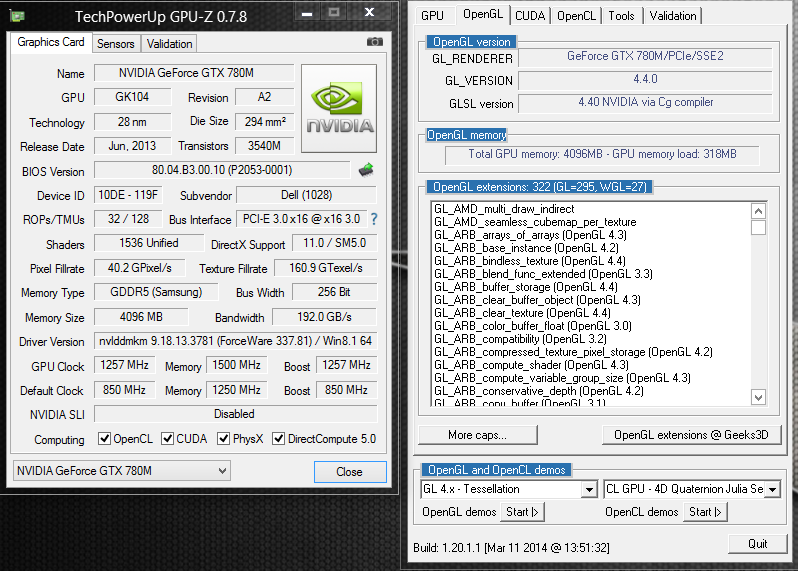Select GL_AMD_seamless_cubemap_per_texture row
The height and width of the screenshot is (571, 798).
(x=535, y=222)
